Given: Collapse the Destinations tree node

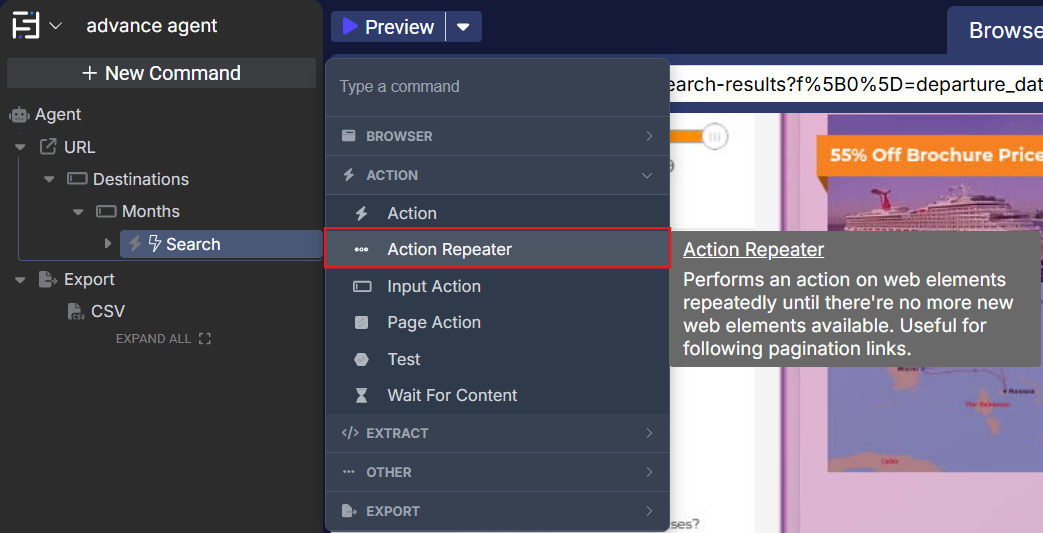Looking at the screenshot, I should (x=50, y=179).
